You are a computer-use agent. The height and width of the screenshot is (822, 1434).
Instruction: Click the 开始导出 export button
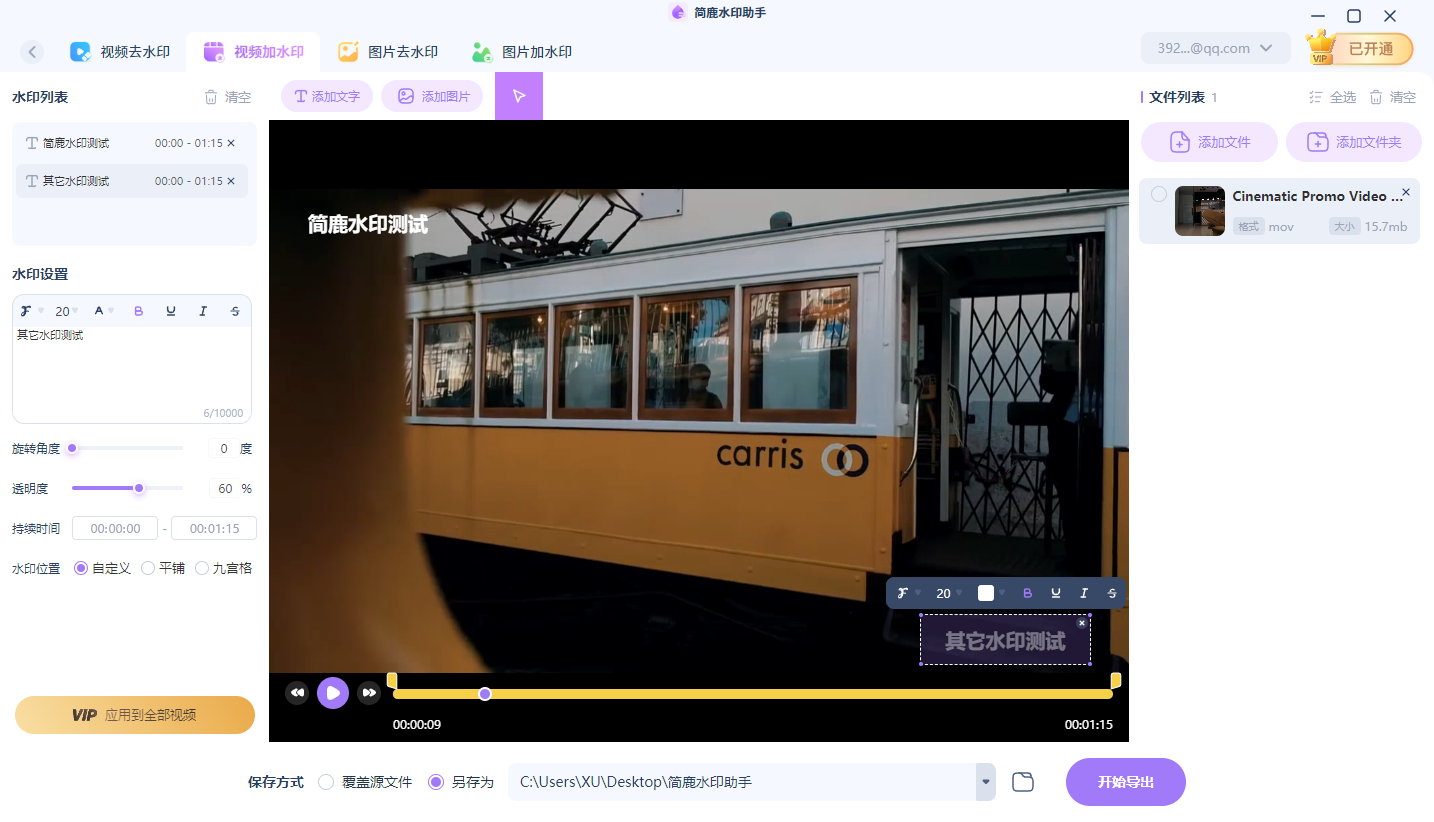pos(1125,782)
